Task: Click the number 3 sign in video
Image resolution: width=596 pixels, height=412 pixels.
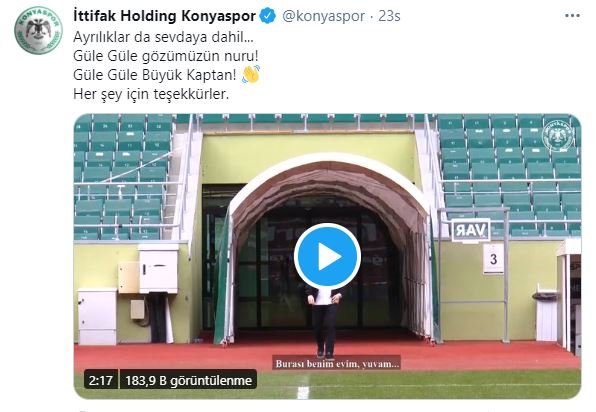Action: [x=493, y=259]
